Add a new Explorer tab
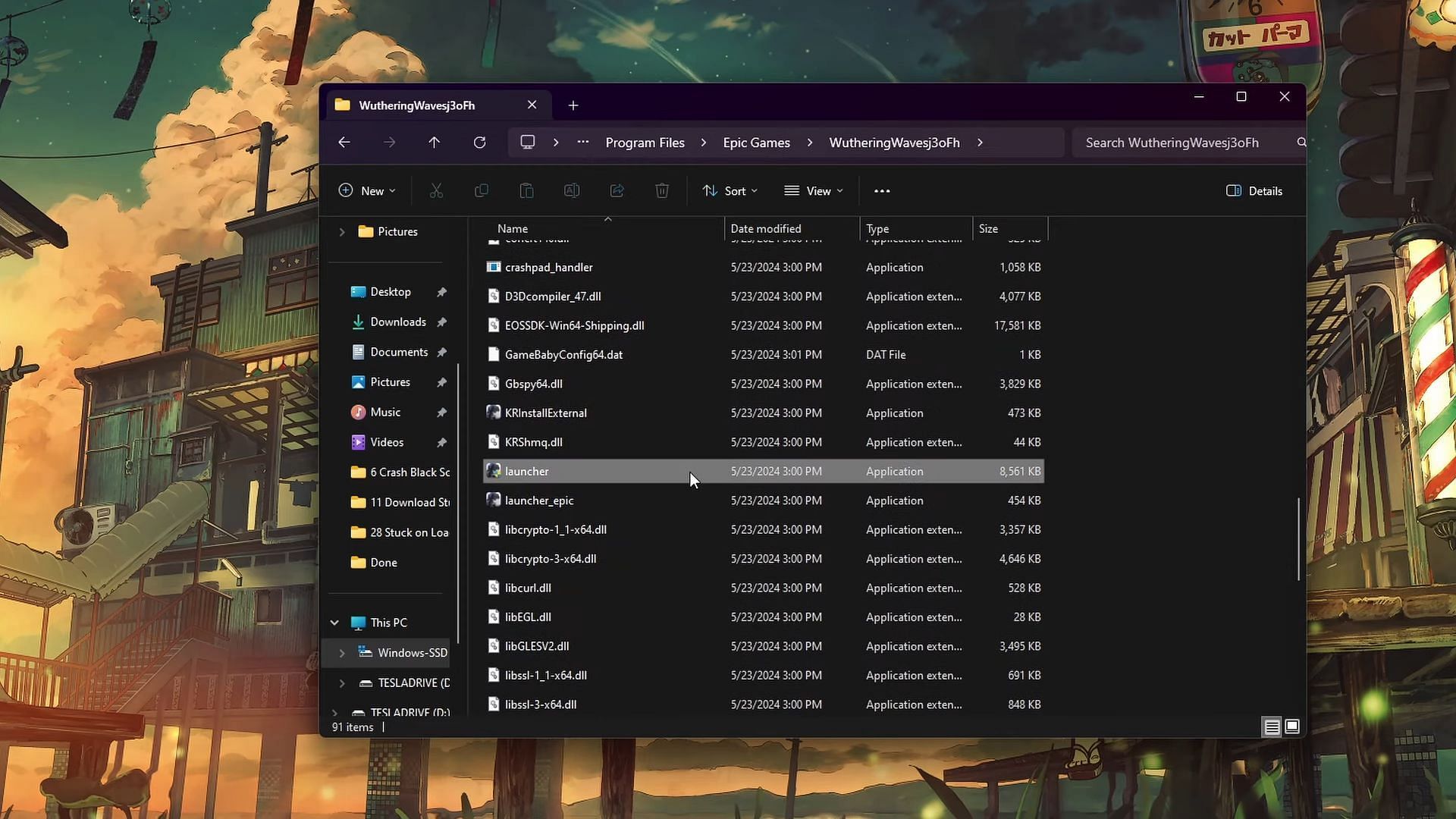 coord(573,105)
